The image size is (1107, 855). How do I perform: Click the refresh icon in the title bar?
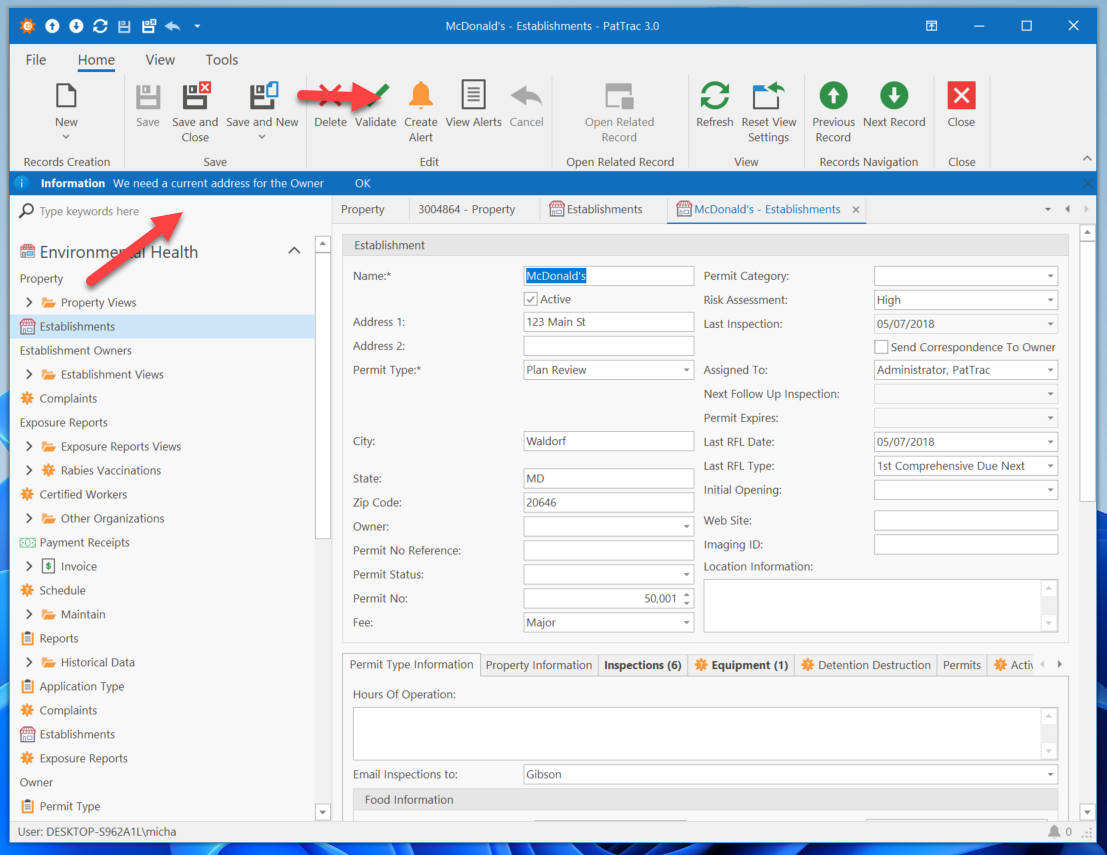pyautogui.click(x=100, y=26)
